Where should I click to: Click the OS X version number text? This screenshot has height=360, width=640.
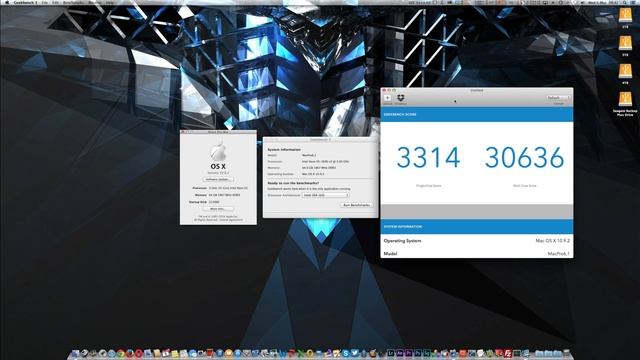click(x=218, y=173)
